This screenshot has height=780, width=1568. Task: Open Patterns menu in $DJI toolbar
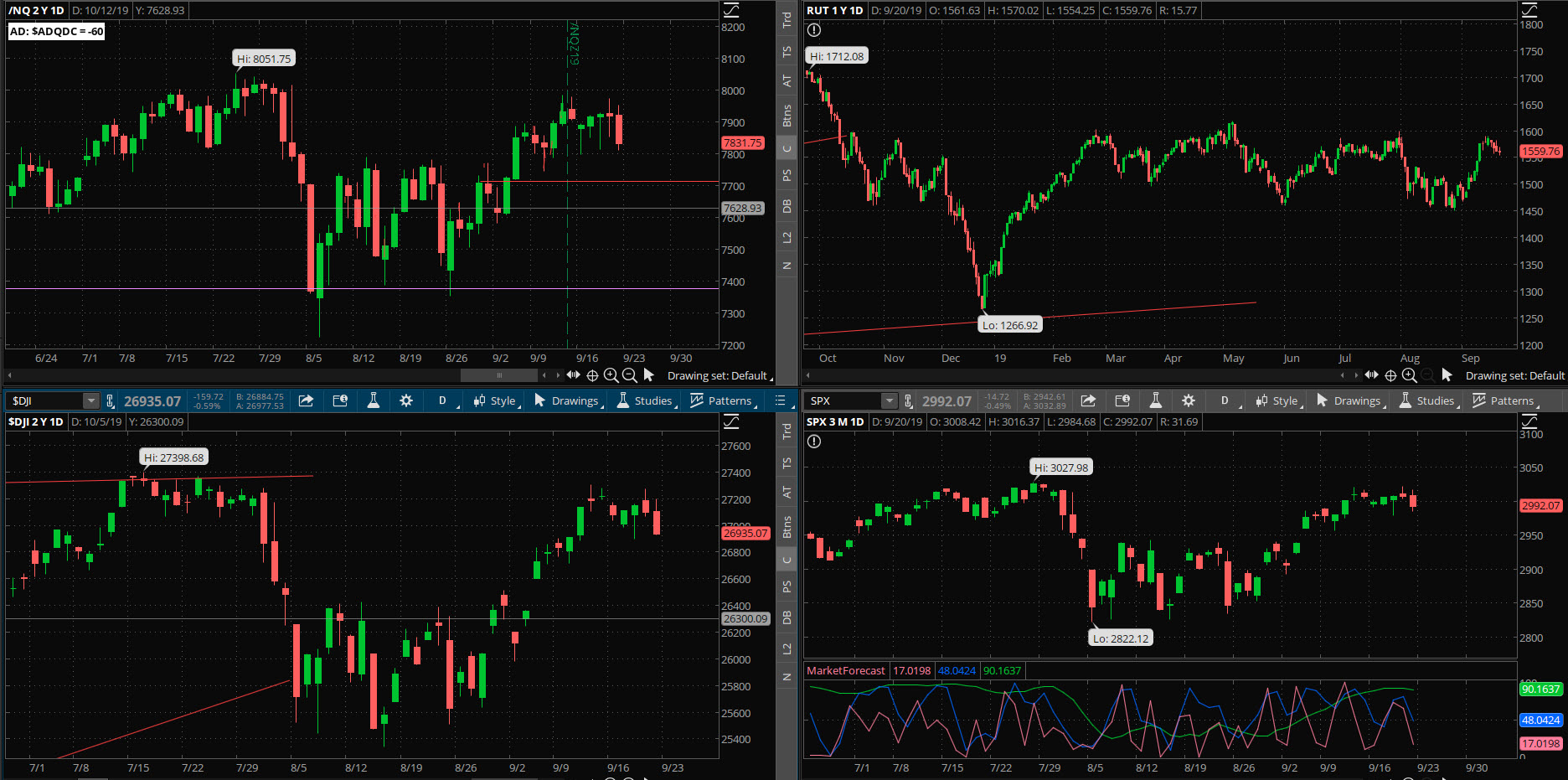pyautogui.click(x=723, y=400)
